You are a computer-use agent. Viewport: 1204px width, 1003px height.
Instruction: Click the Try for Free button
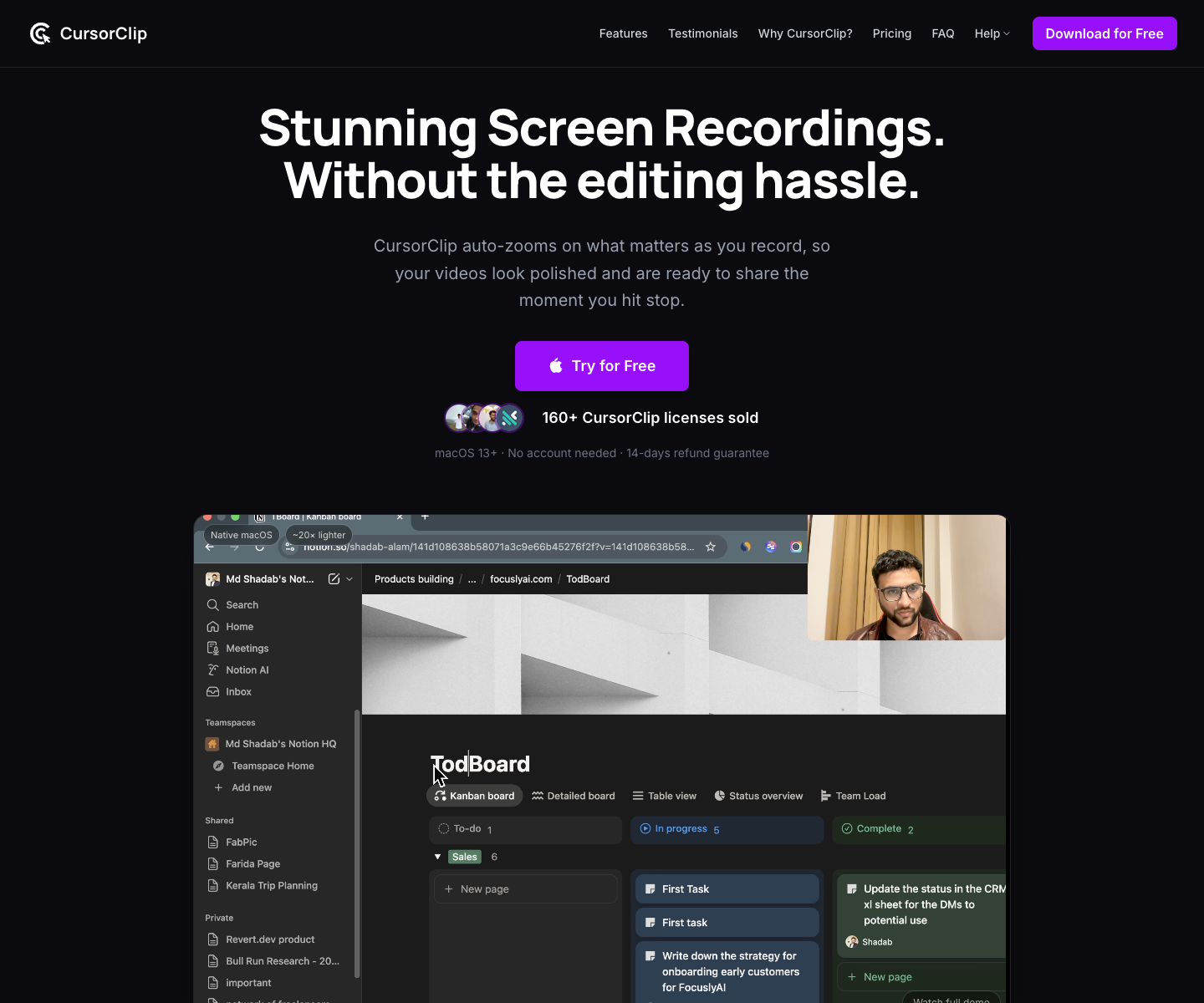(602, 366)
